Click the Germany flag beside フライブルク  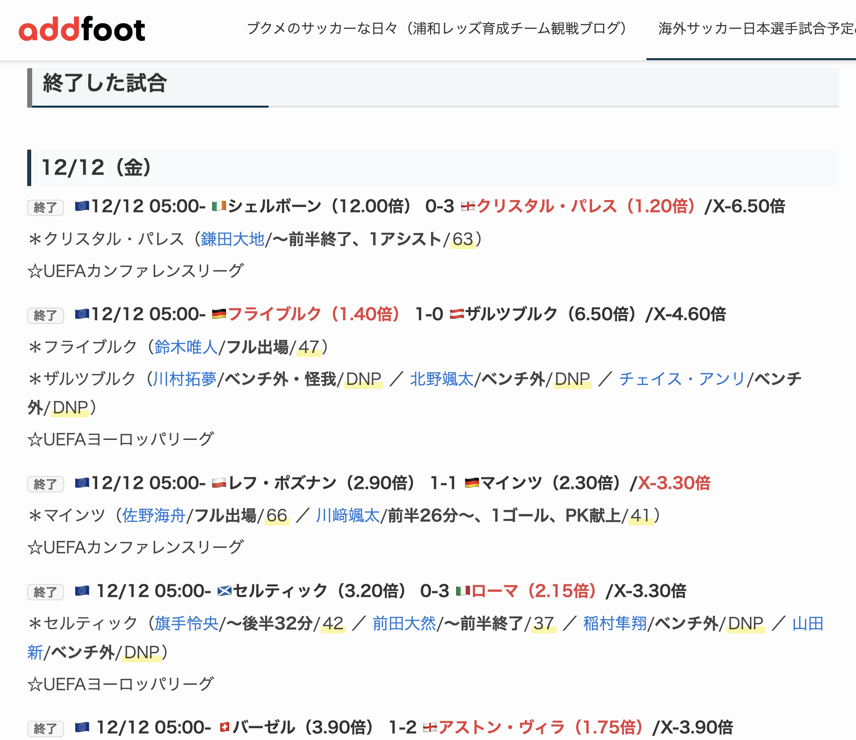[219, 315]
